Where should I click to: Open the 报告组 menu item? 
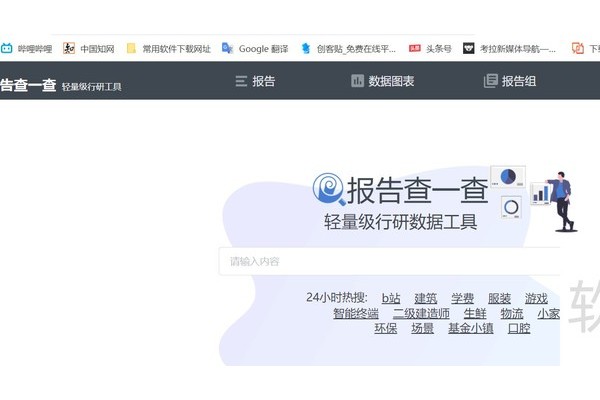[518, 81]
